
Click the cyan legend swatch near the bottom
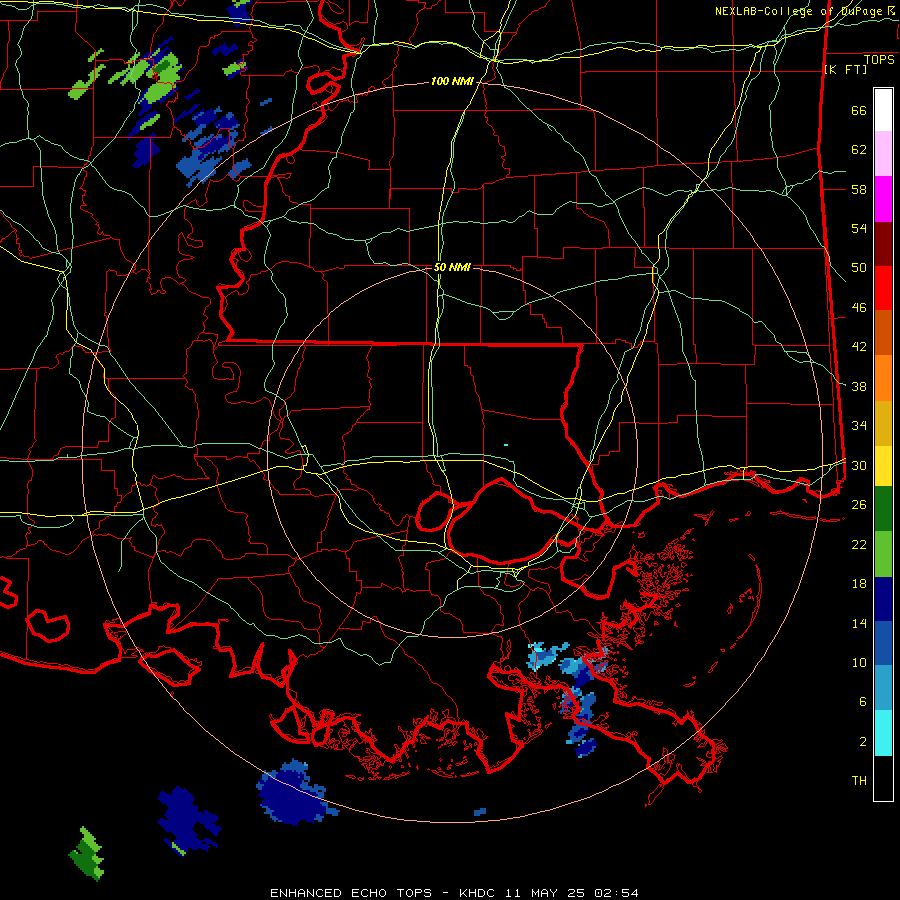pyautogui.click(x=883, y=733)
